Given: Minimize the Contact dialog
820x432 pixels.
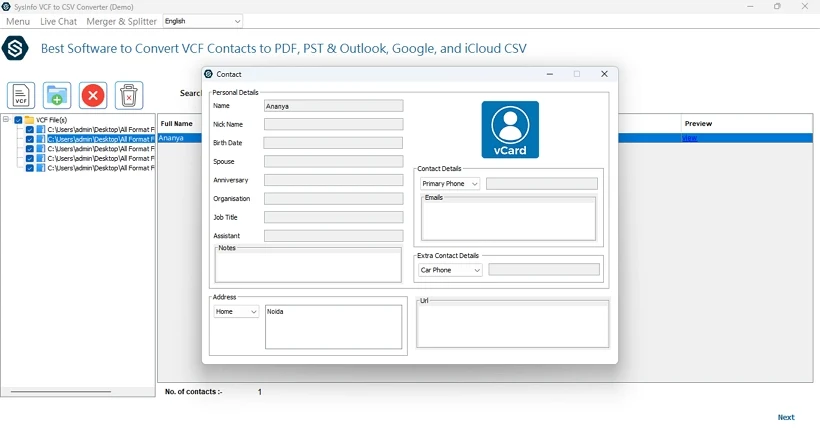Looking at the screenshot, I should click(550, 74).
